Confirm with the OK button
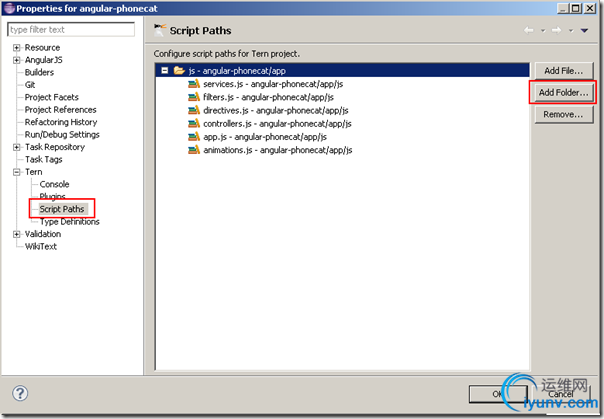 coord(498,394)
